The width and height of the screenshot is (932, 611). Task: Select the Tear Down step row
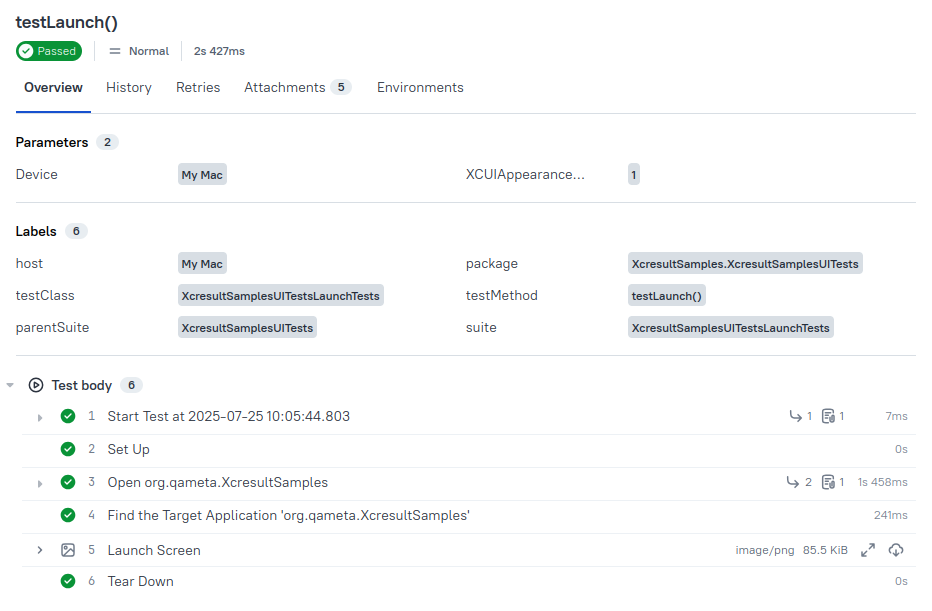[468, 582]
